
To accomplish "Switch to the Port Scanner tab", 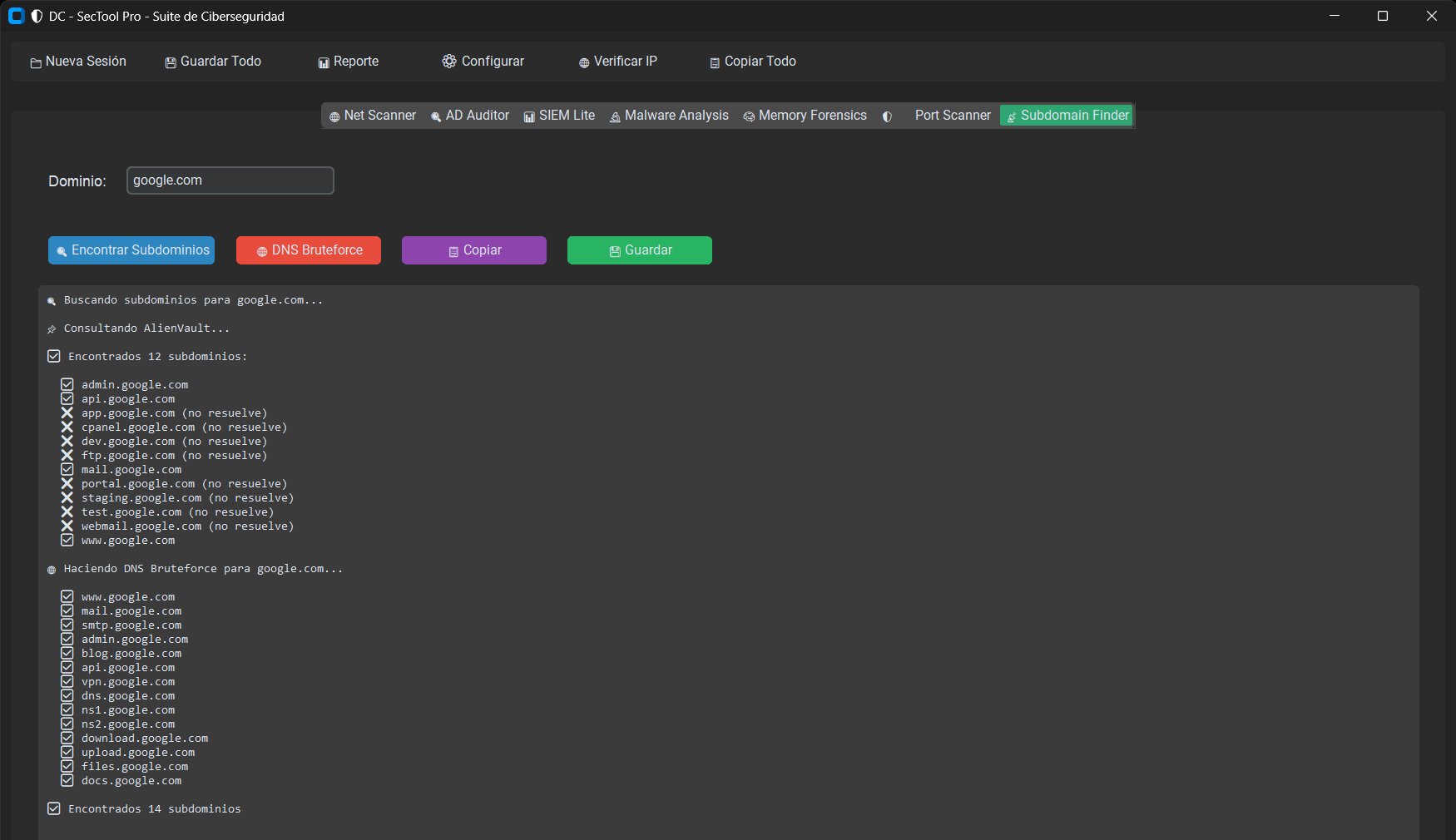I will coord(937,116).
